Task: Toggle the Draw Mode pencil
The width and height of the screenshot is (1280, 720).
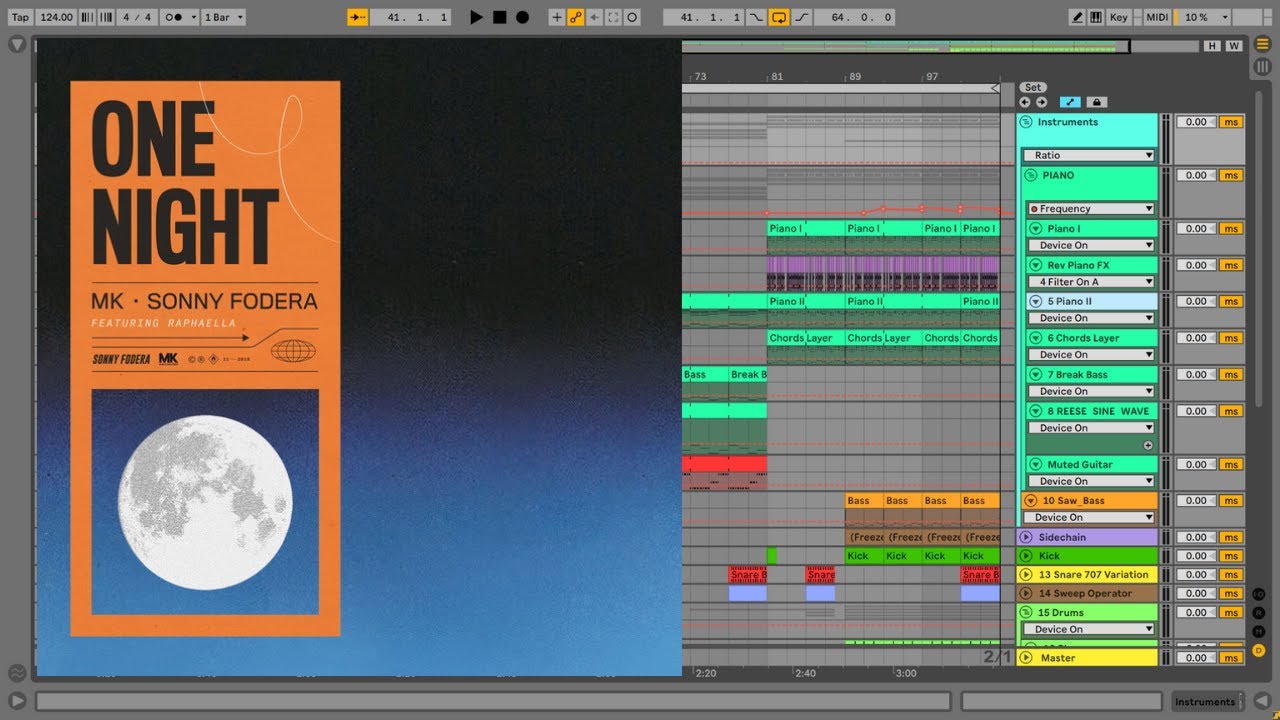Action: point(1077,17)
